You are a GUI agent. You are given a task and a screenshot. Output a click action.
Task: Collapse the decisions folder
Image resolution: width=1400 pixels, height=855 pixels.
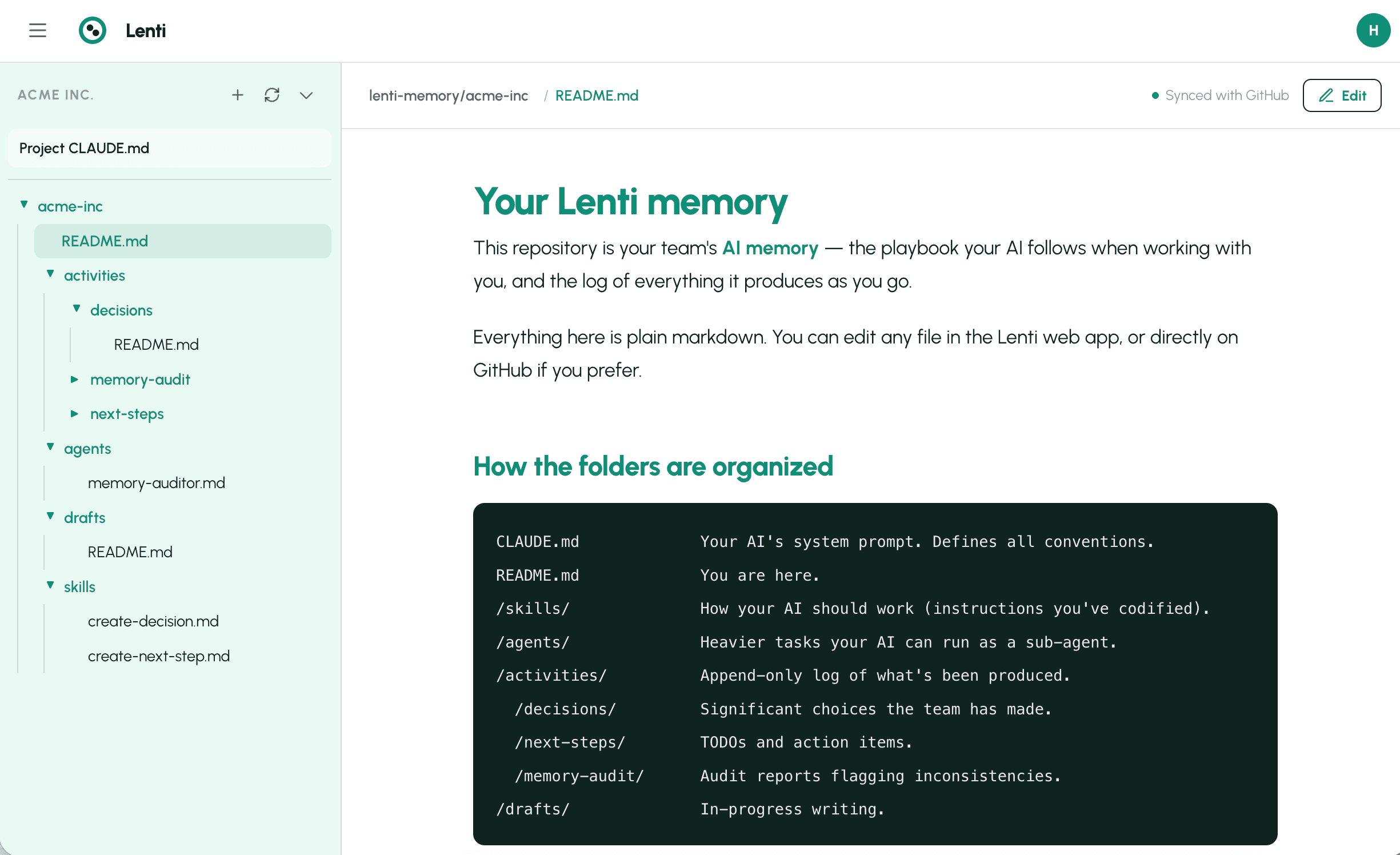tap(77, 309)
